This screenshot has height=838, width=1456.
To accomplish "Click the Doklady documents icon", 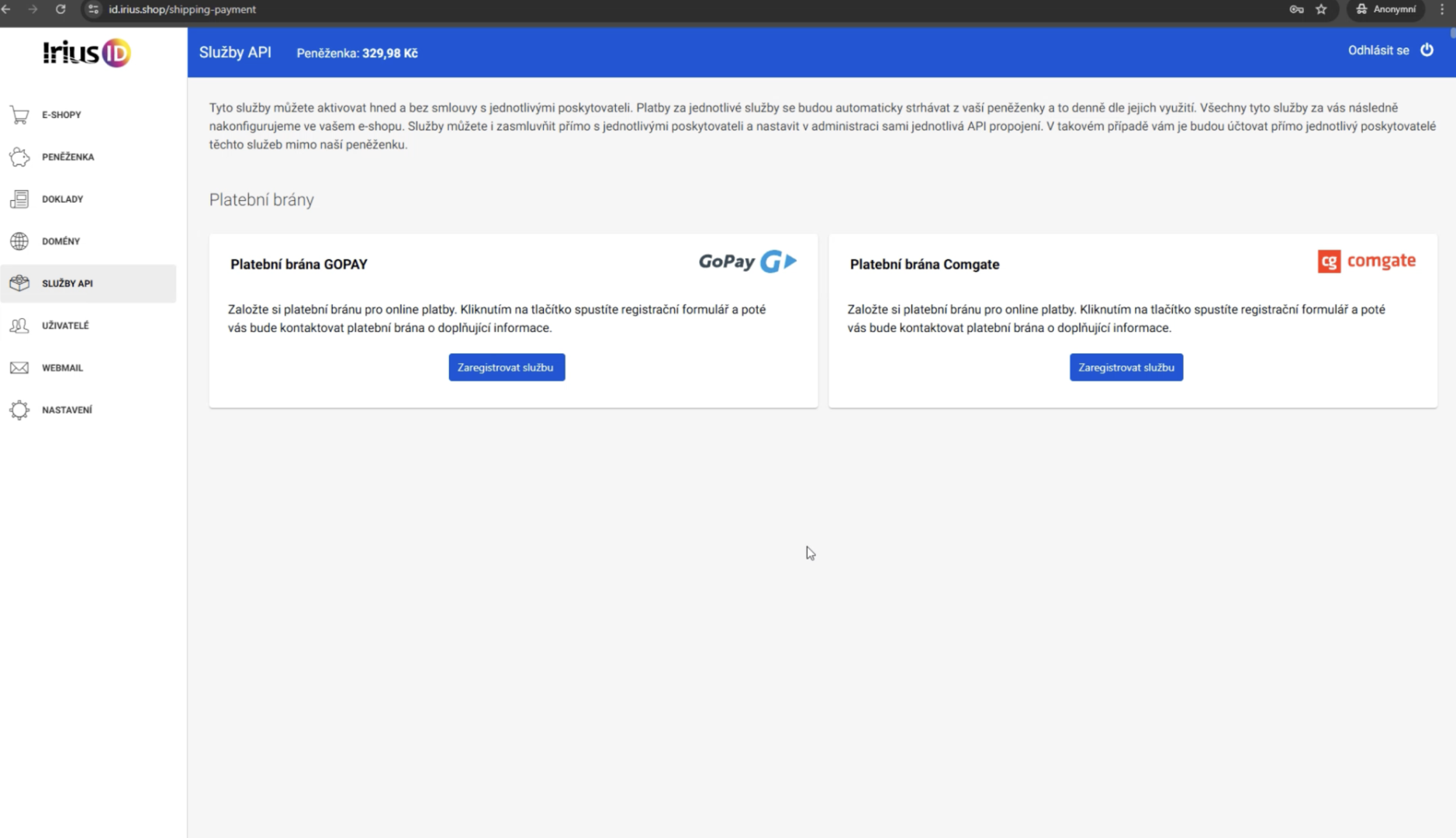I will point(19,199).
